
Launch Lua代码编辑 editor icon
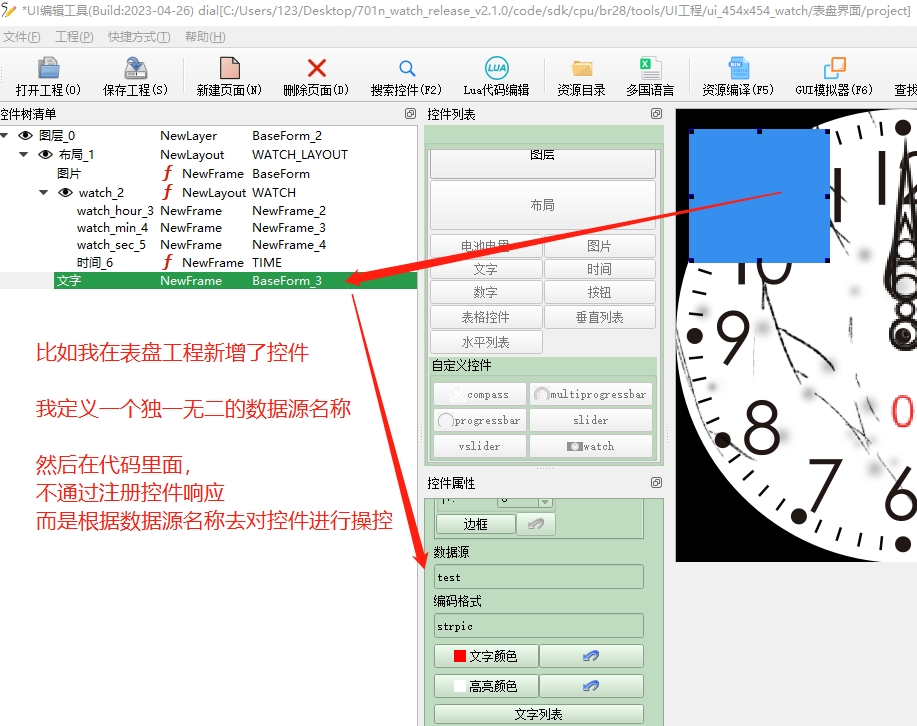click(497, 68)
